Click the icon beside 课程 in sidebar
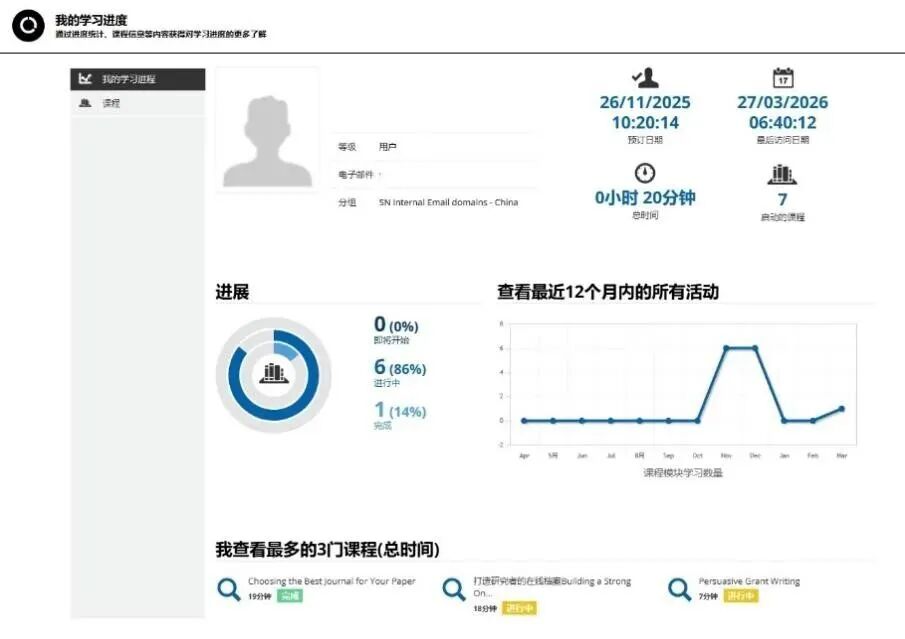The width and height of the screenshot is (905, 639). (x=85, y=103)
